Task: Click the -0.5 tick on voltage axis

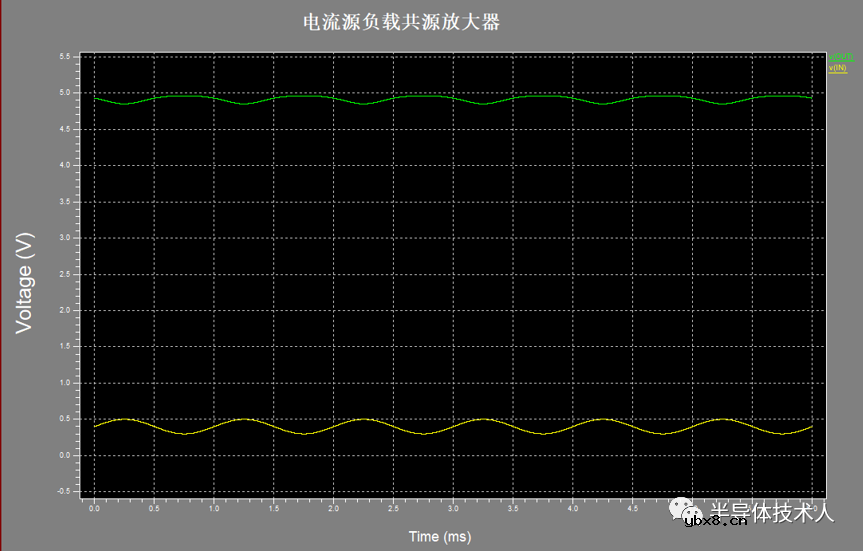Action: coord(63,492)
